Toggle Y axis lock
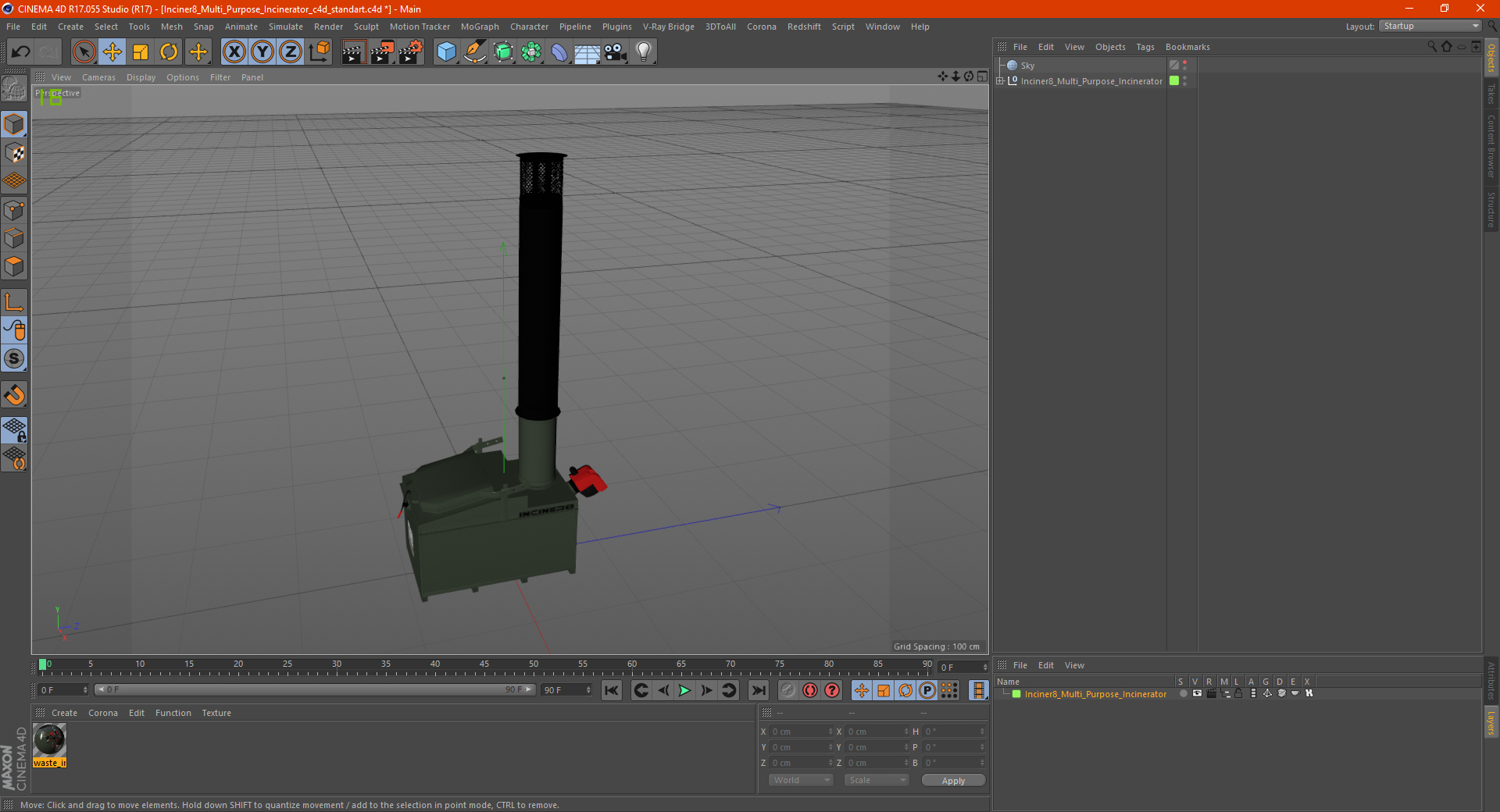1500x812 pixels. click(x=262, y=52)
